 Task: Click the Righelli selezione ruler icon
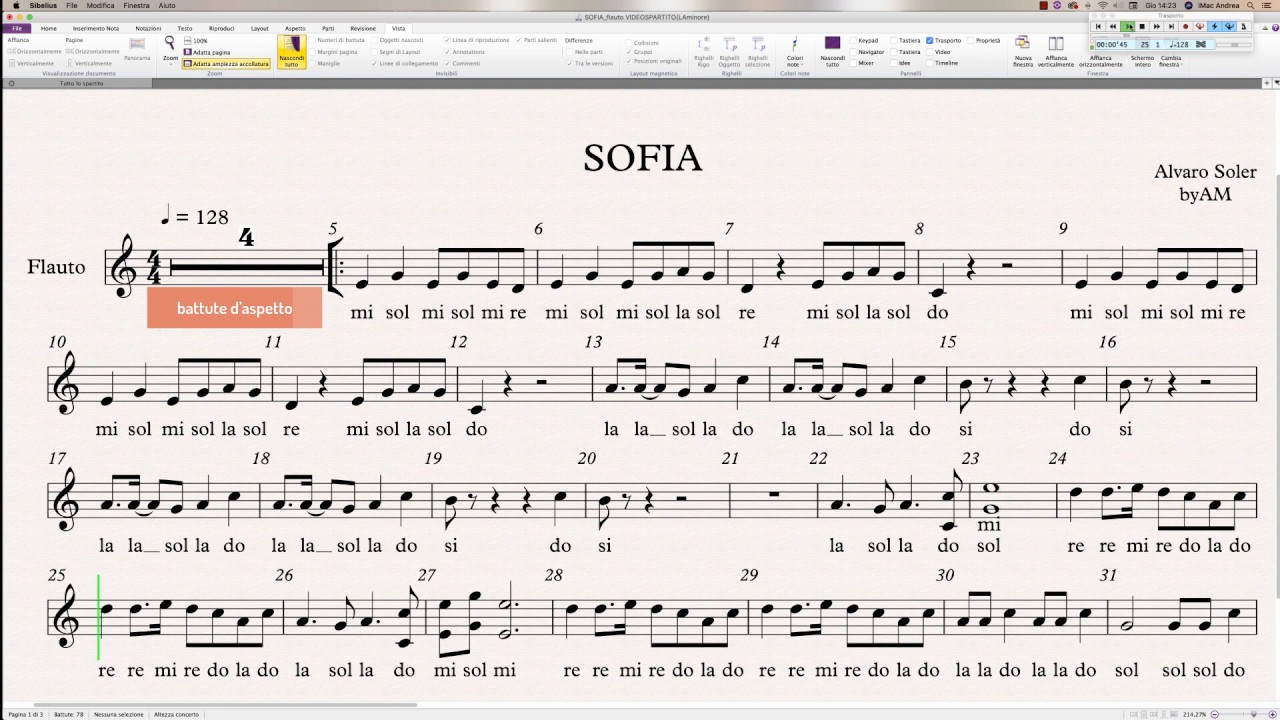(758, 45)
